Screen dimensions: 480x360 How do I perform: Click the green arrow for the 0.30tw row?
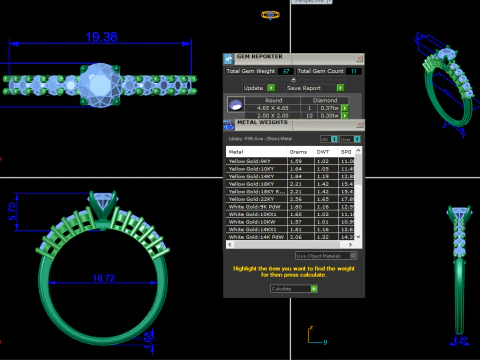(345, 115)
